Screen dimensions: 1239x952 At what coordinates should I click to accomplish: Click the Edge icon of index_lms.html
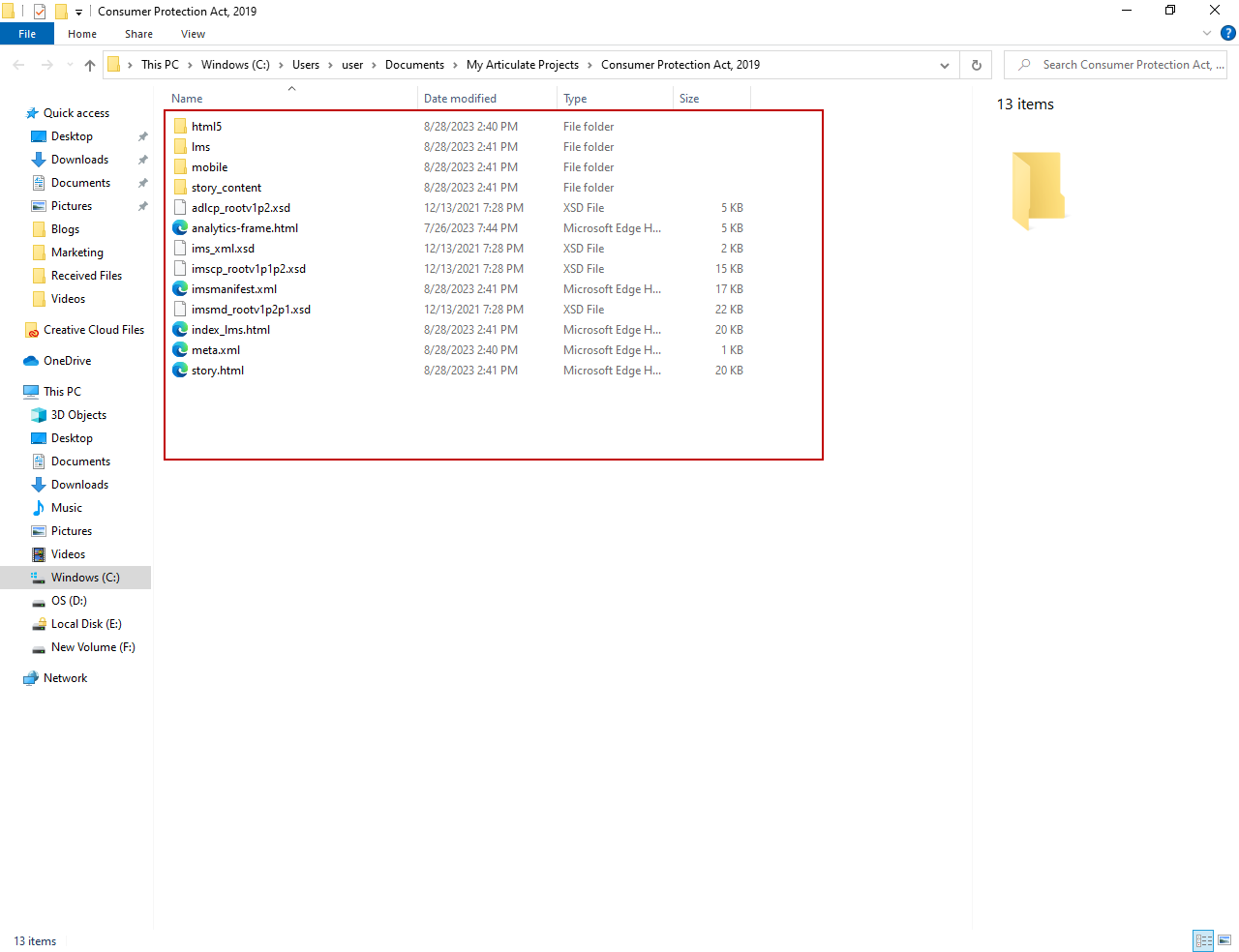pos(180,330)
